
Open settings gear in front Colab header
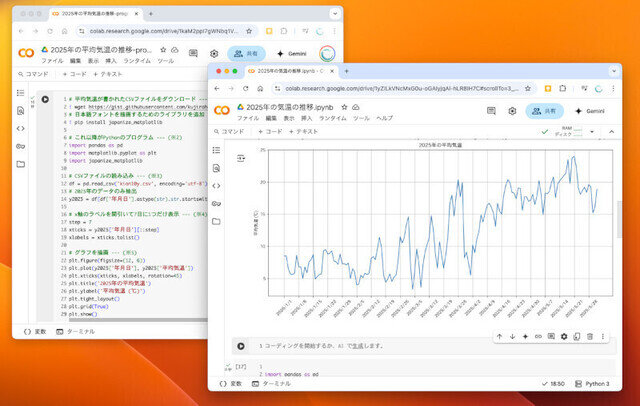(512, 111)
